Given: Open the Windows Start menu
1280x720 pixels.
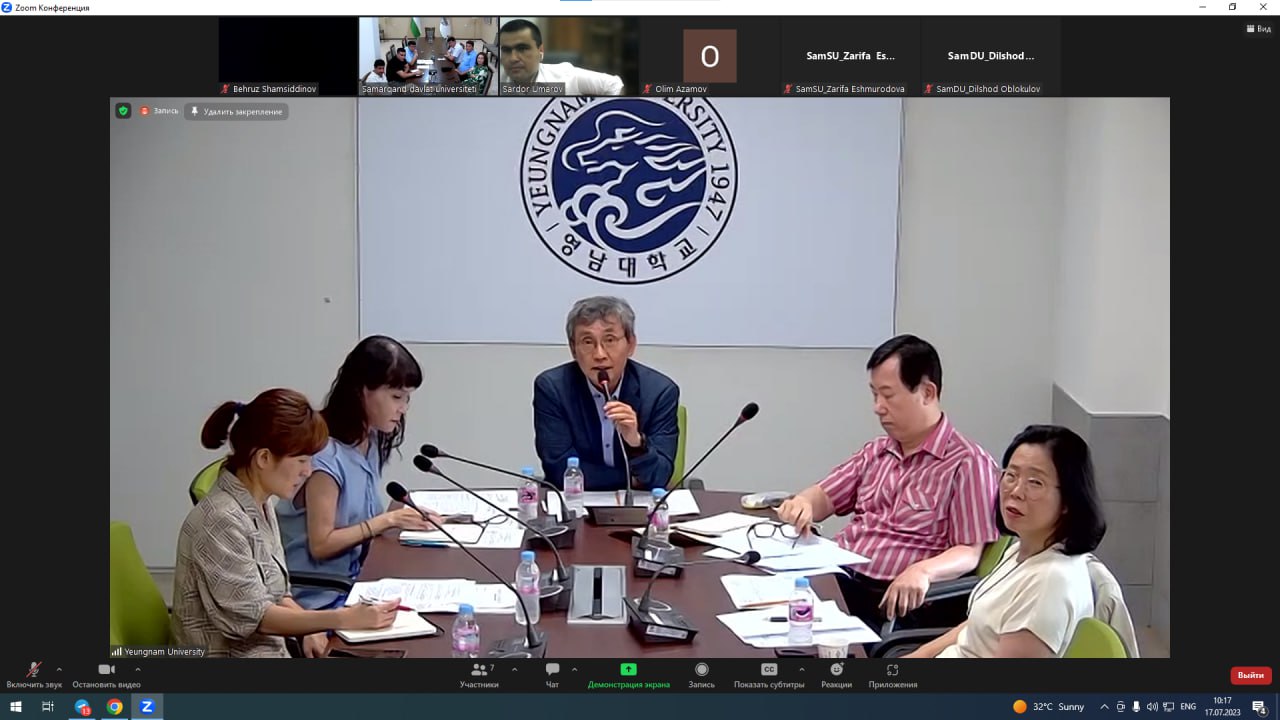Looking at the screenshot, I should pyautogui.click(x=16, y=706).
